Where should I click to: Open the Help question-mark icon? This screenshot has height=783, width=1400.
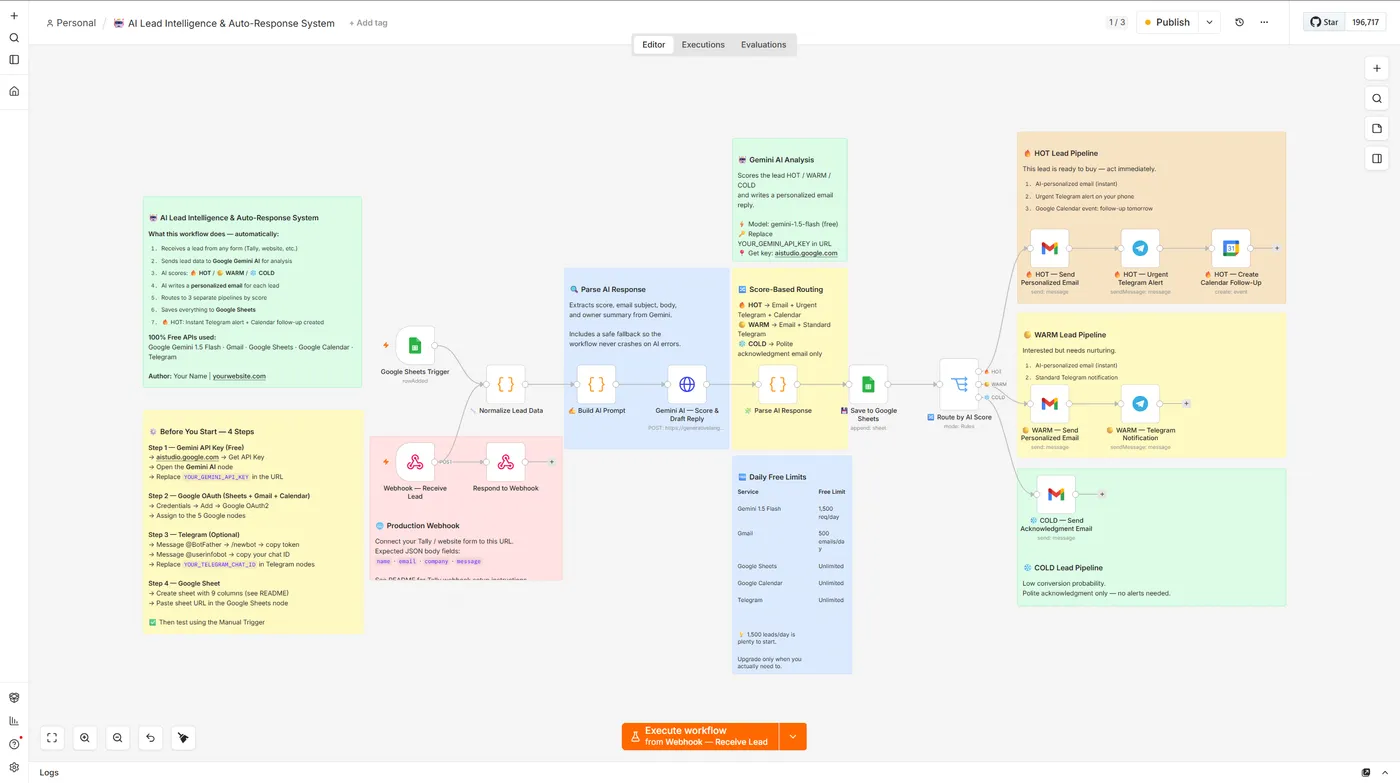tap(14, 744)
